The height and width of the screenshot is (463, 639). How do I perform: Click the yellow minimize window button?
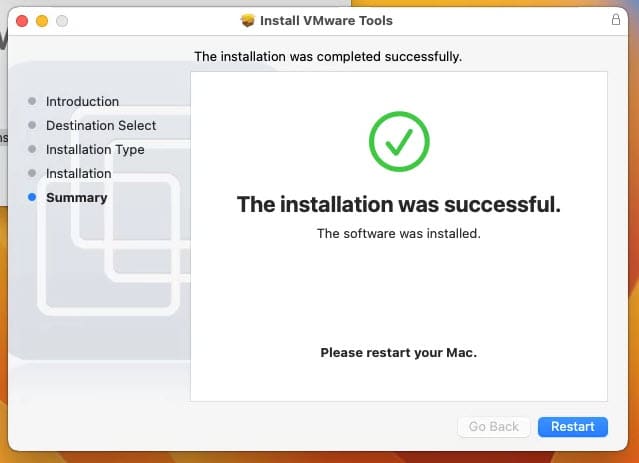click(x=42, y=21)
